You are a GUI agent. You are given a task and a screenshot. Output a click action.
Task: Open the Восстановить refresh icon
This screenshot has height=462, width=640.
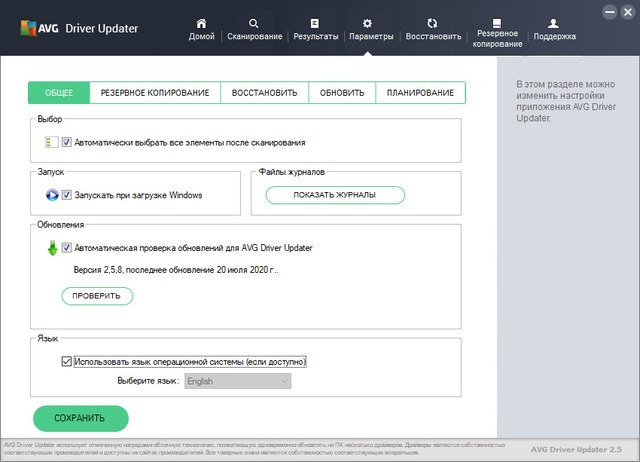(x=432, y=22)
